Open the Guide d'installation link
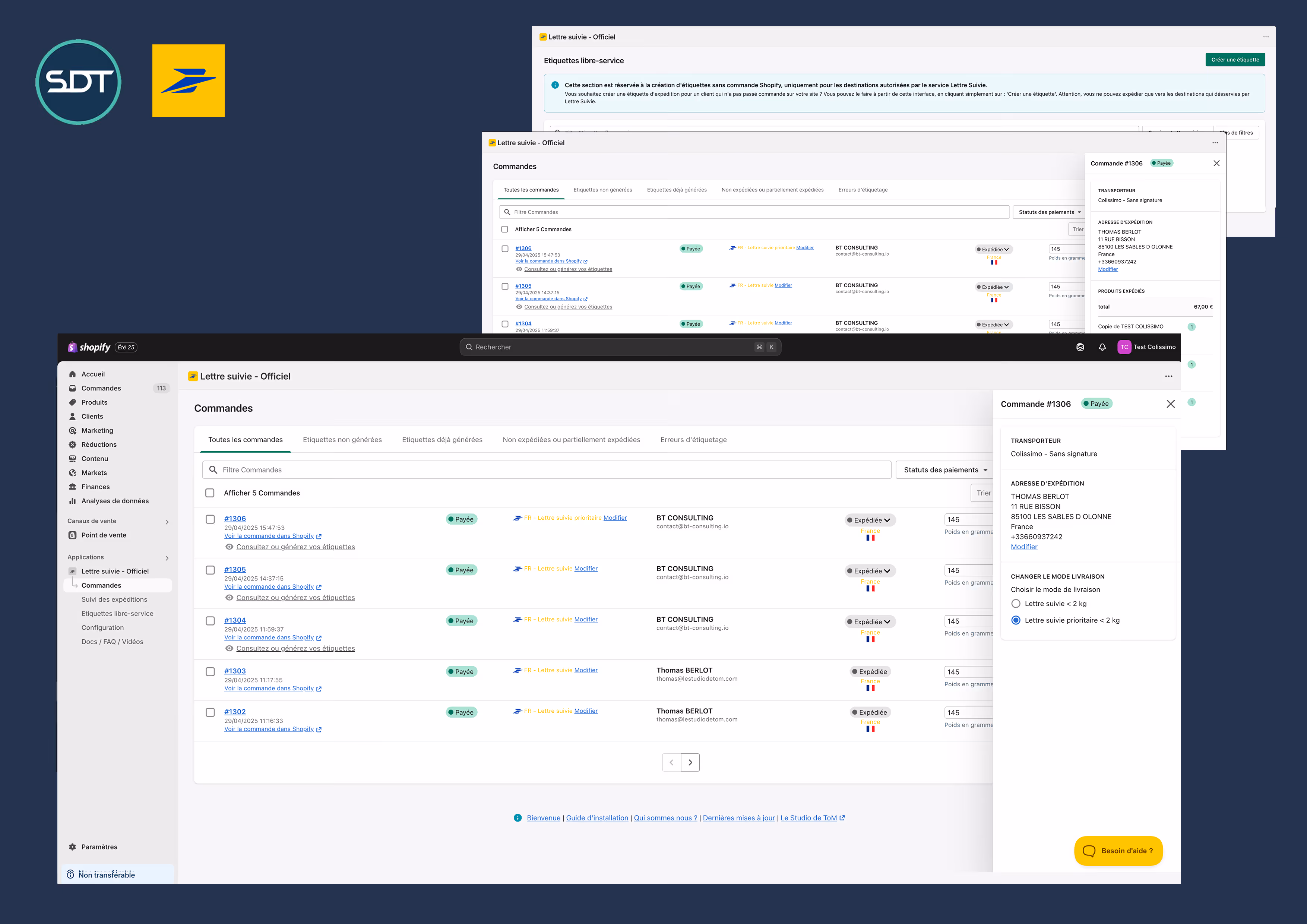The image size is (1307, 924). (596, 817)
